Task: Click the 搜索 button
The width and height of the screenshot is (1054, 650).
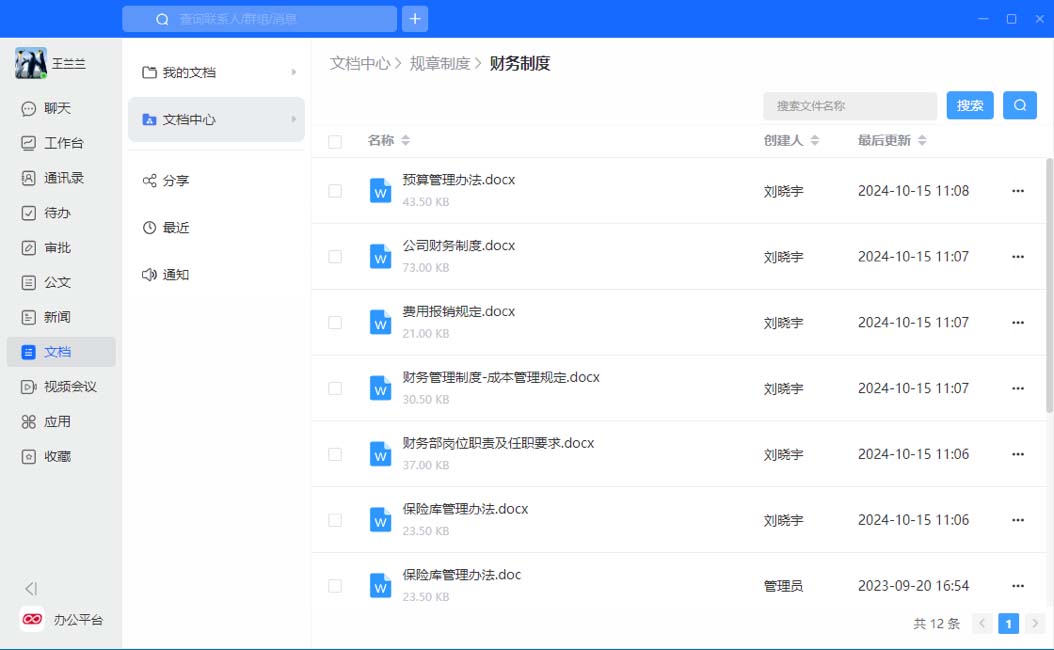Action: tap(970, 106)
